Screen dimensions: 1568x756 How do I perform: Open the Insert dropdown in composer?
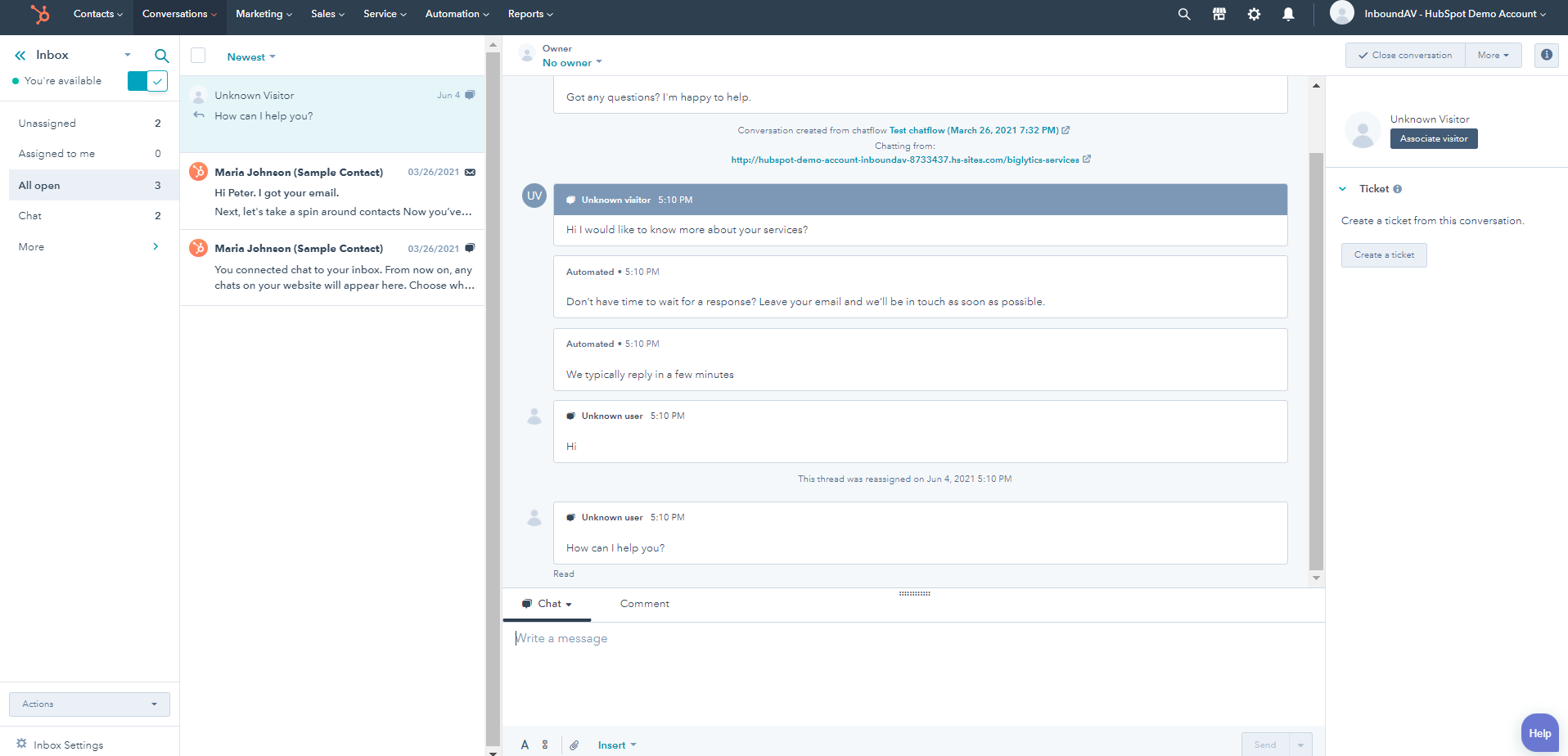(x=617, y=745)
